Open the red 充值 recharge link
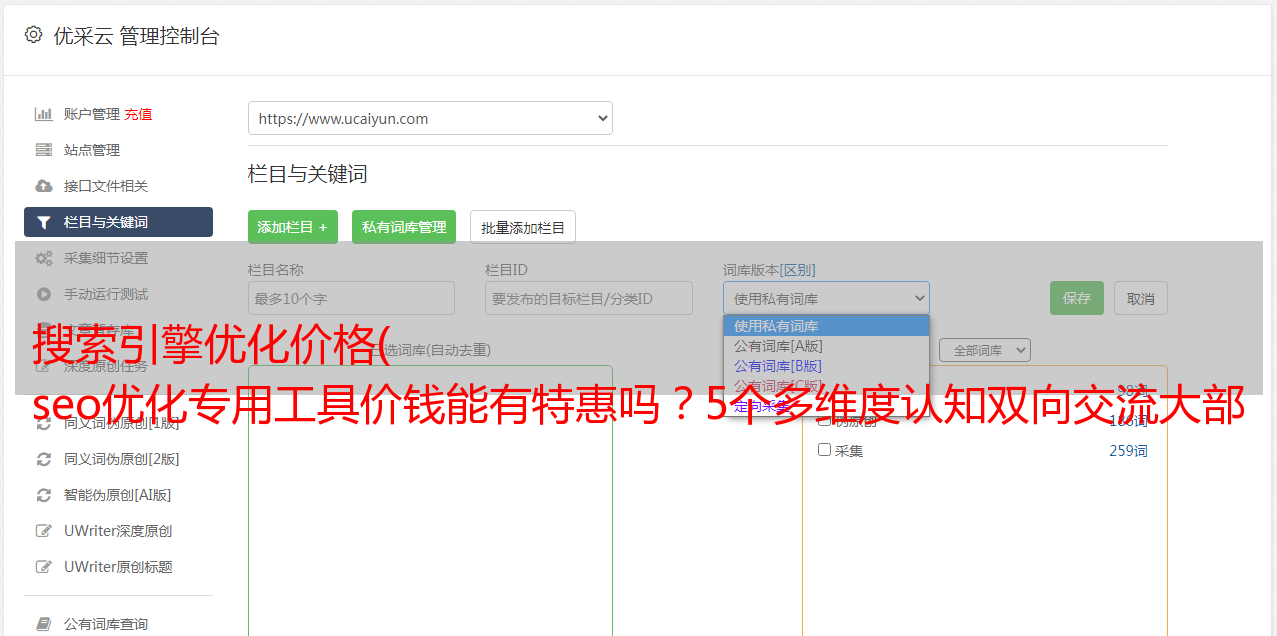The height and width of the screenshot is (636, 1277). tap(138, 114)
